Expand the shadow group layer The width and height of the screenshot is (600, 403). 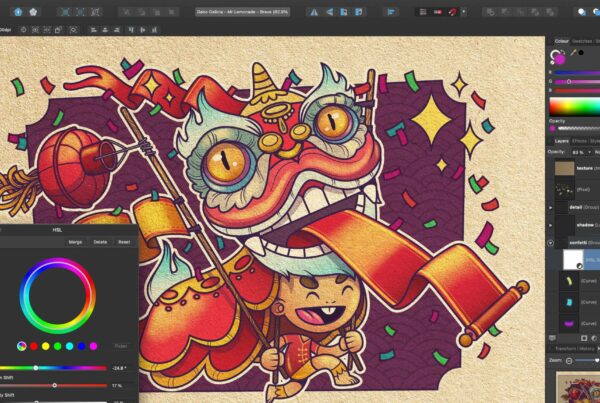pos(551,225)
